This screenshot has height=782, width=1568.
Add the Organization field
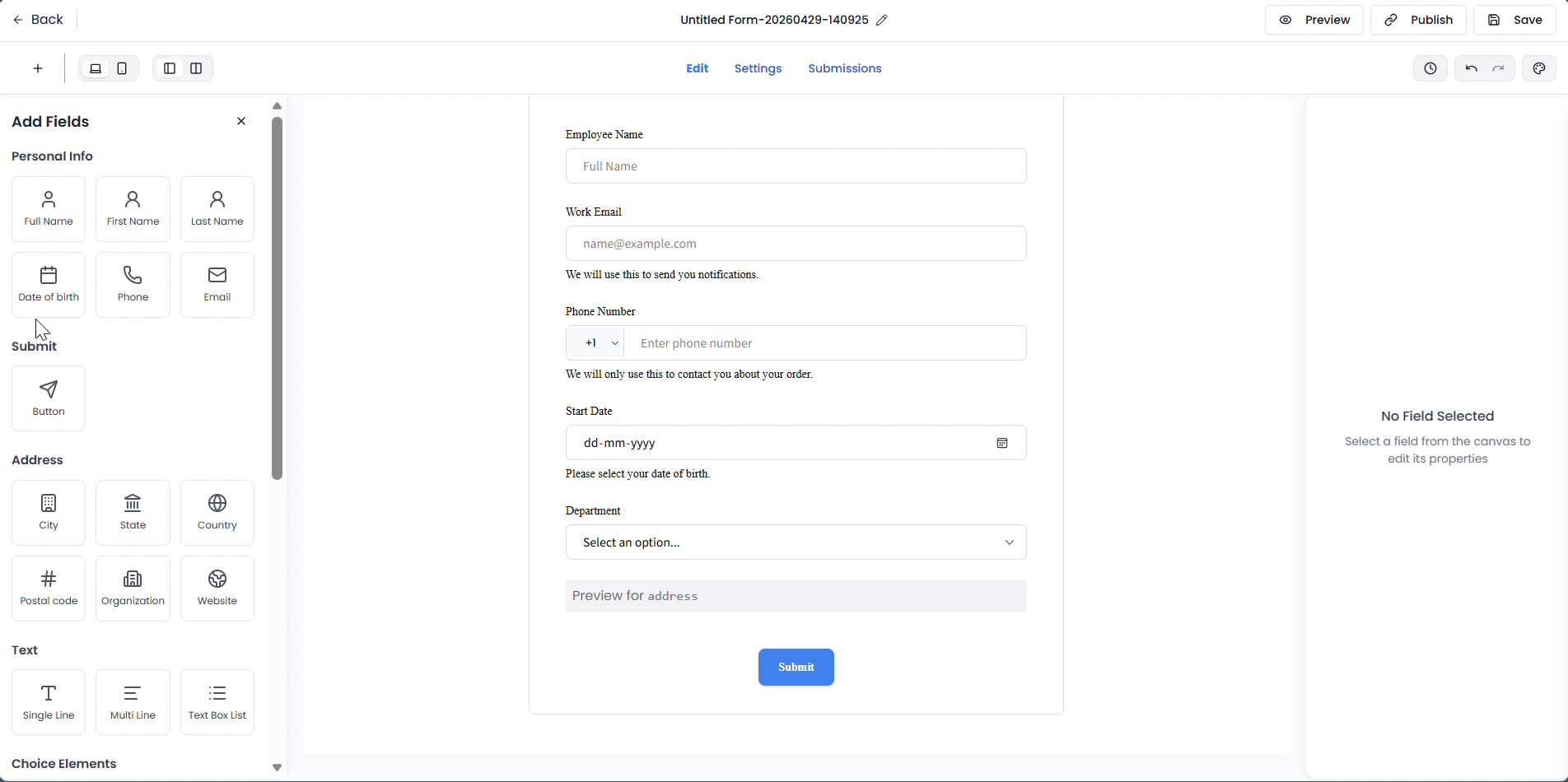(133, 589)
